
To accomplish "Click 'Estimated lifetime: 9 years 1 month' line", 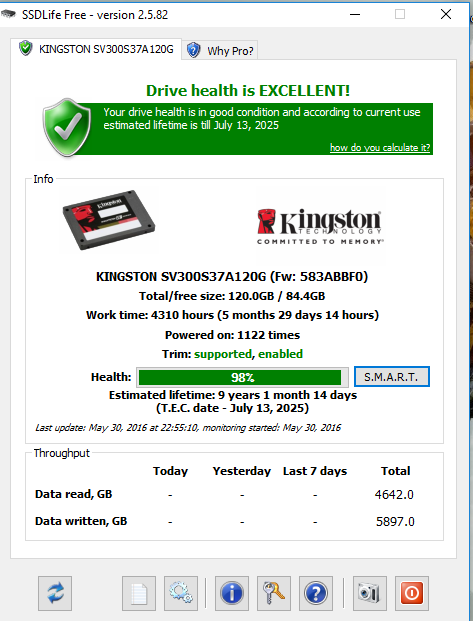I will (233, 395).
